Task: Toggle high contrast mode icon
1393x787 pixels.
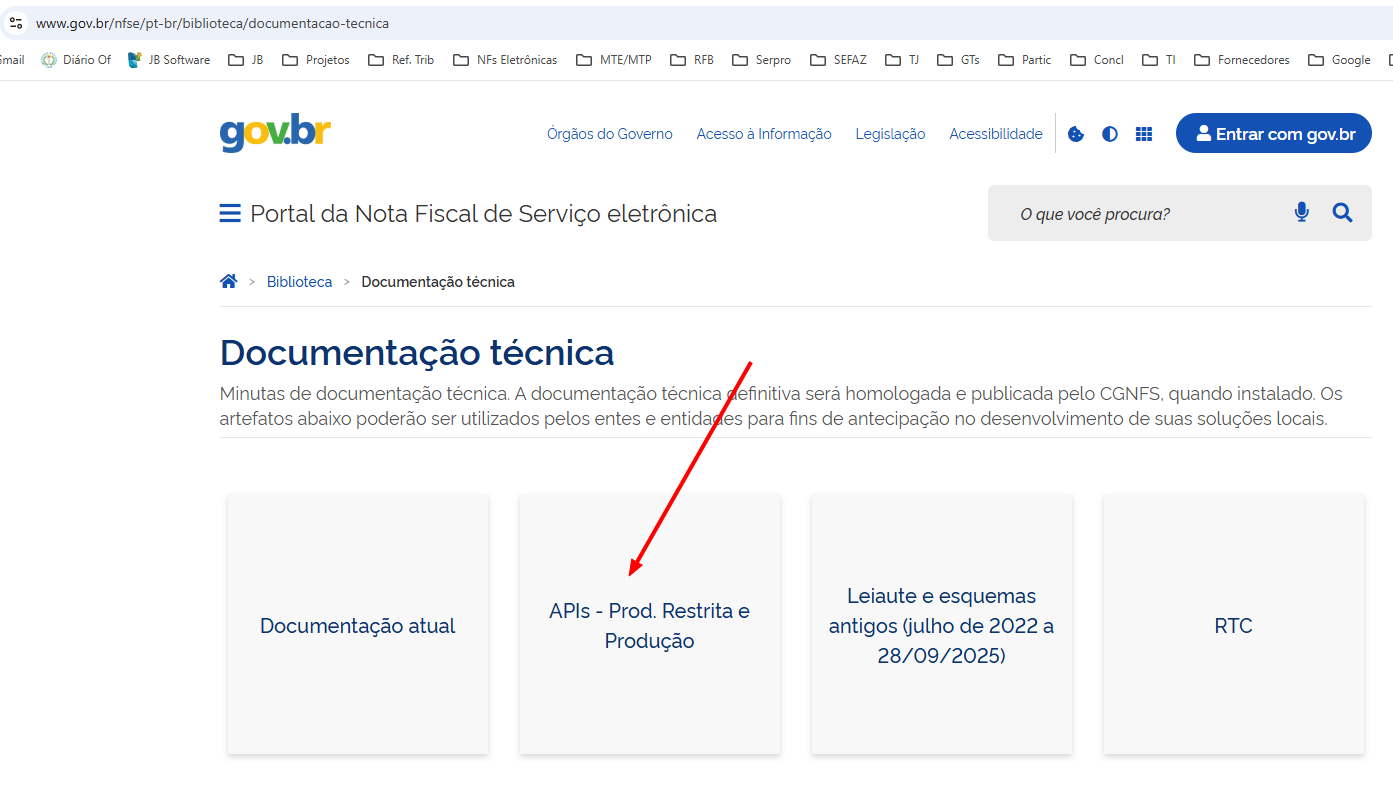Action: click(x=1110, y=134)
